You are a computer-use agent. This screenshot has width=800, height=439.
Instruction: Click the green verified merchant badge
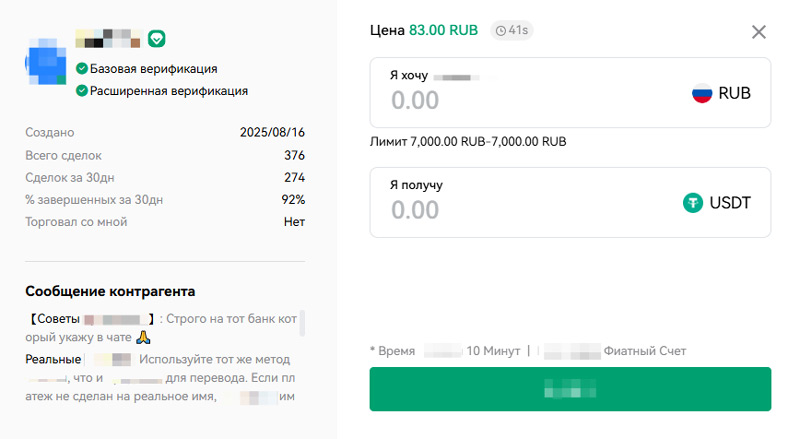coord(157,39)
